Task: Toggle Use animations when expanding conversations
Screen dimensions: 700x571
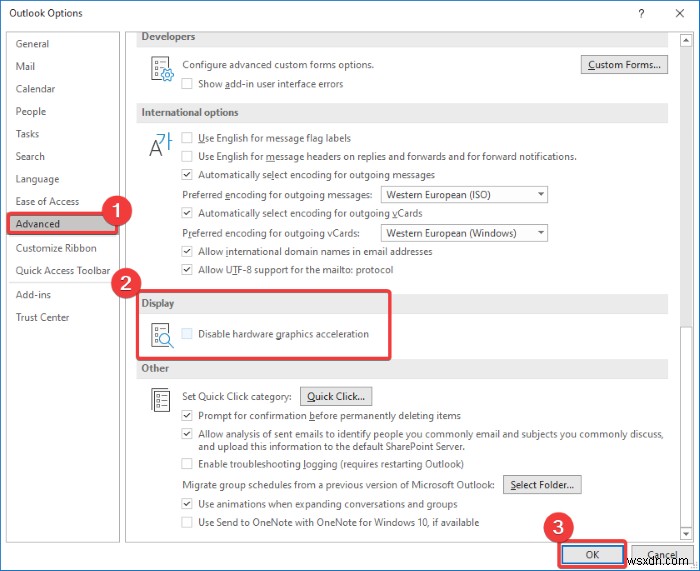Action: (187, 504)
